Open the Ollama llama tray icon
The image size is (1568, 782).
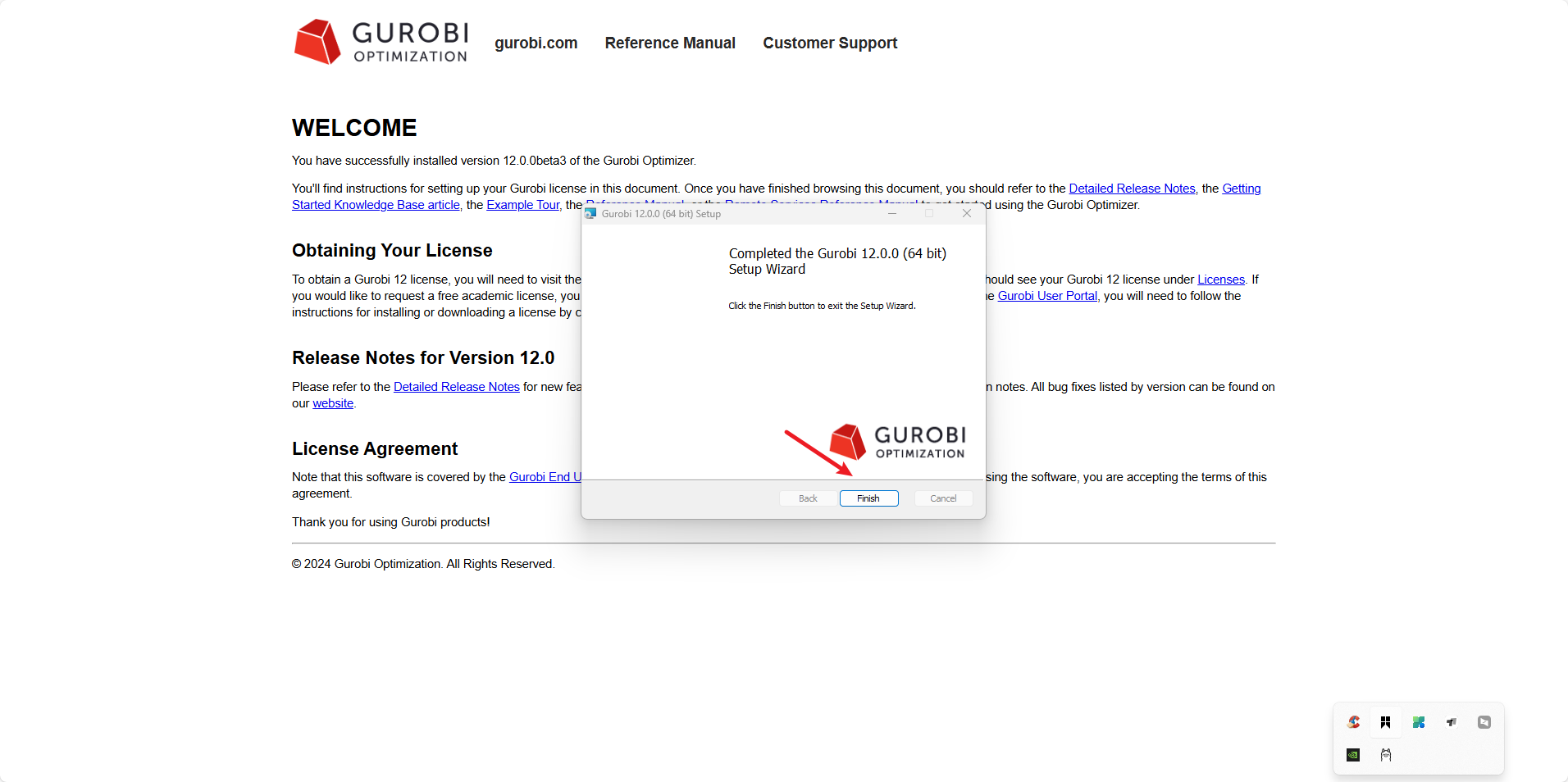(1386, 755)
